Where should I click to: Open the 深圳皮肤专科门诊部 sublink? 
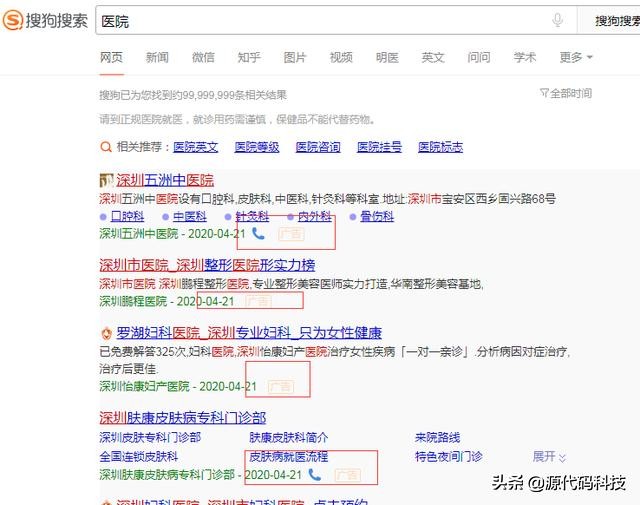[150, 438]
